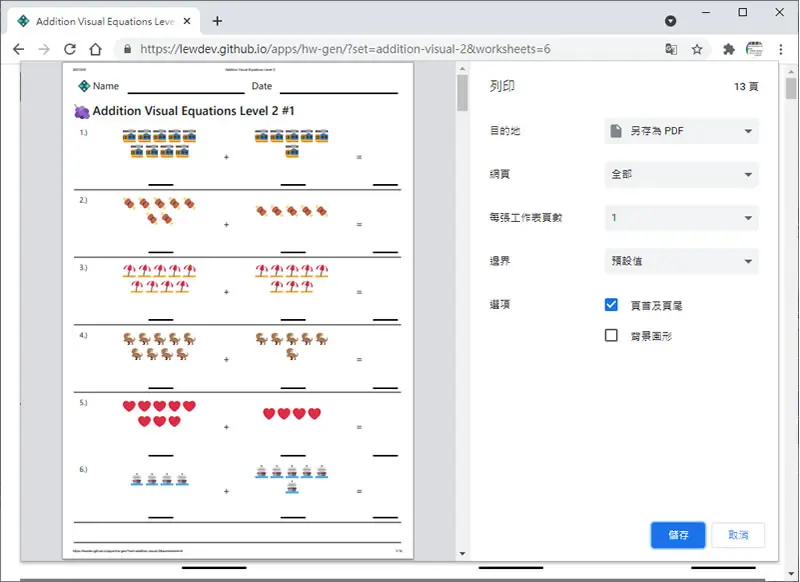Expand margins dropdown showing 預設值

tap(682, 261)
